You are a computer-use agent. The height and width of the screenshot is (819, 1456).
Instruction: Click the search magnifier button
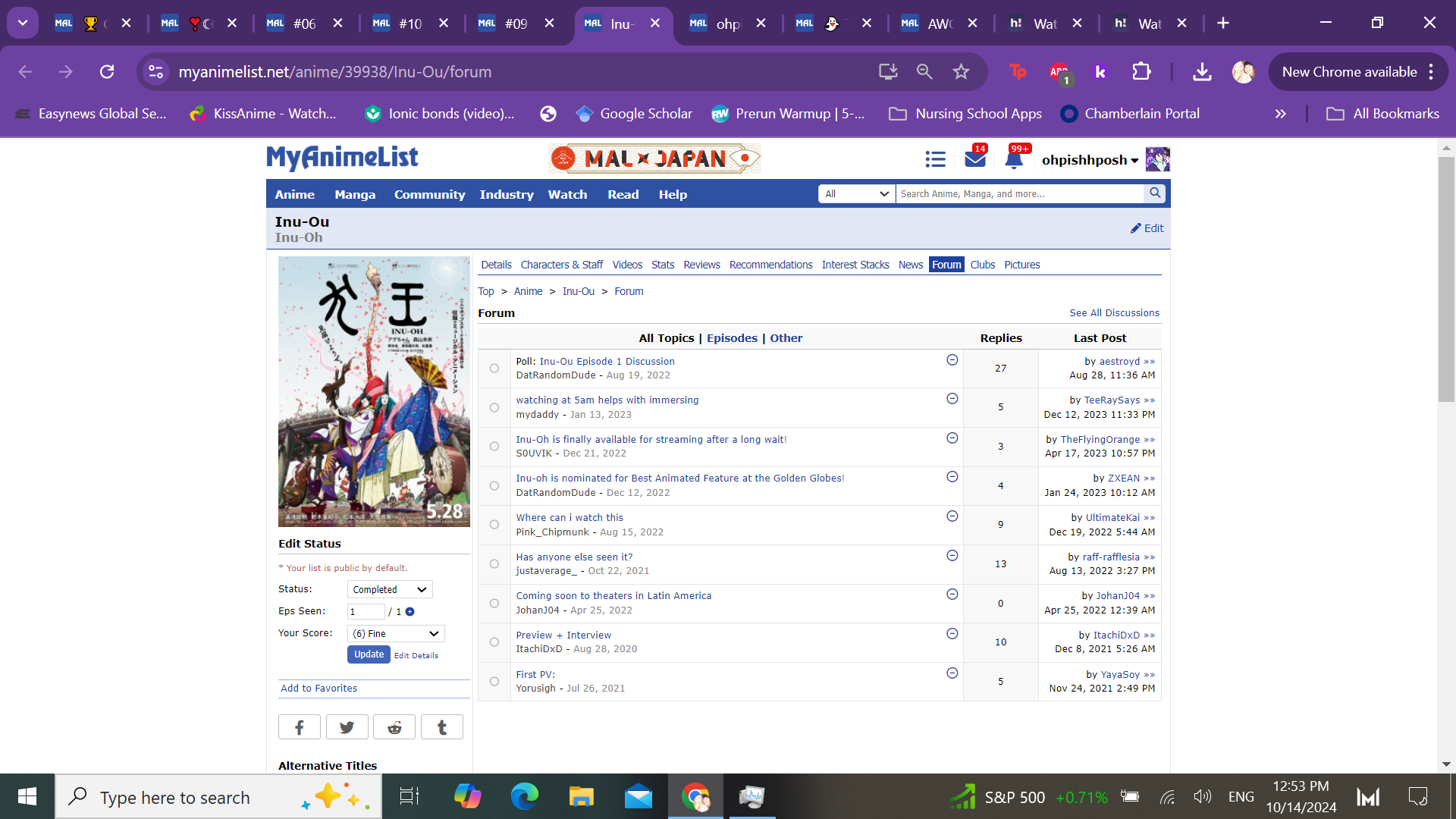[x=1155, y=193]
